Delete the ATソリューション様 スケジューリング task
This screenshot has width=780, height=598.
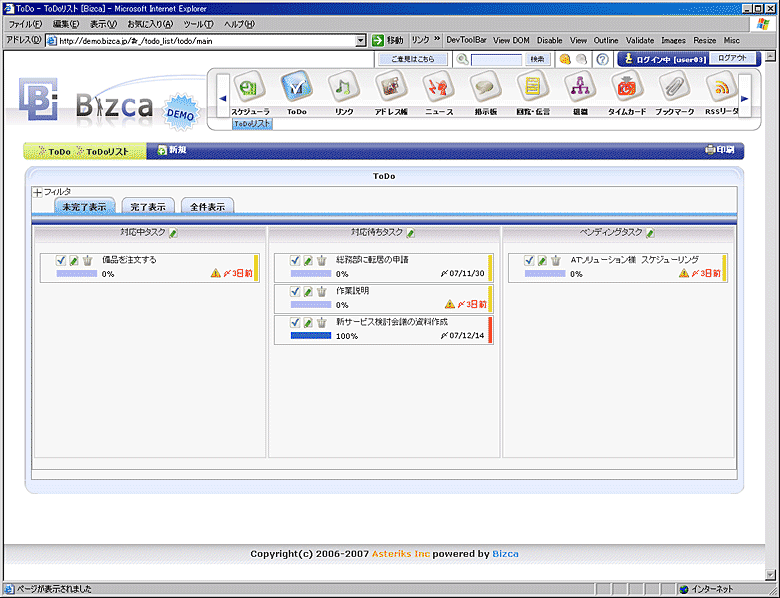click(x=556, y=260)
